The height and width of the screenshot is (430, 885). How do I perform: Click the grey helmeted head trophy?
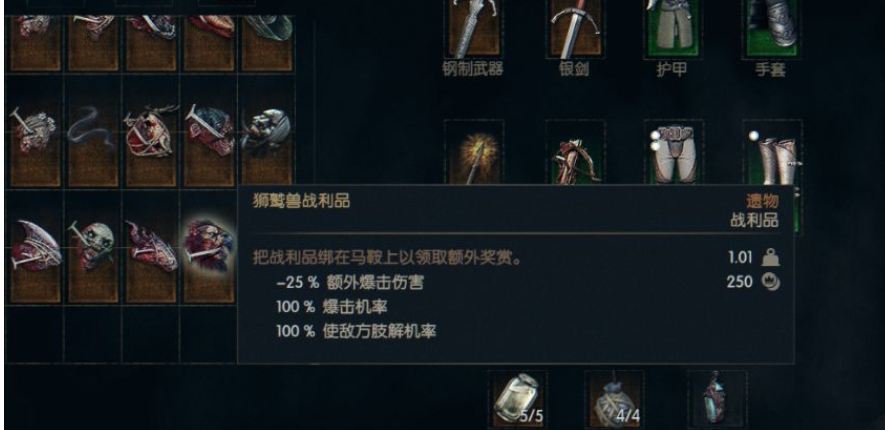(266, 133)
